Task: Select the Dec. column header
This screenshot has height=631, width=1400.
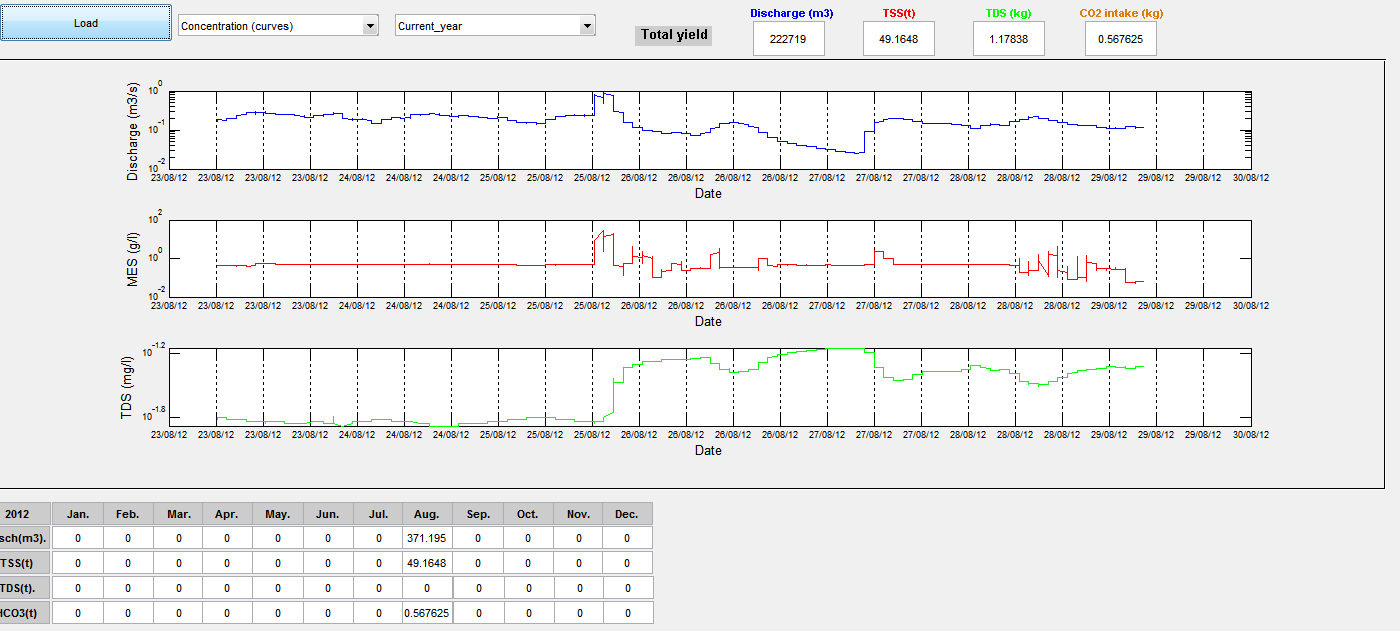Action: tap(627, 514)
